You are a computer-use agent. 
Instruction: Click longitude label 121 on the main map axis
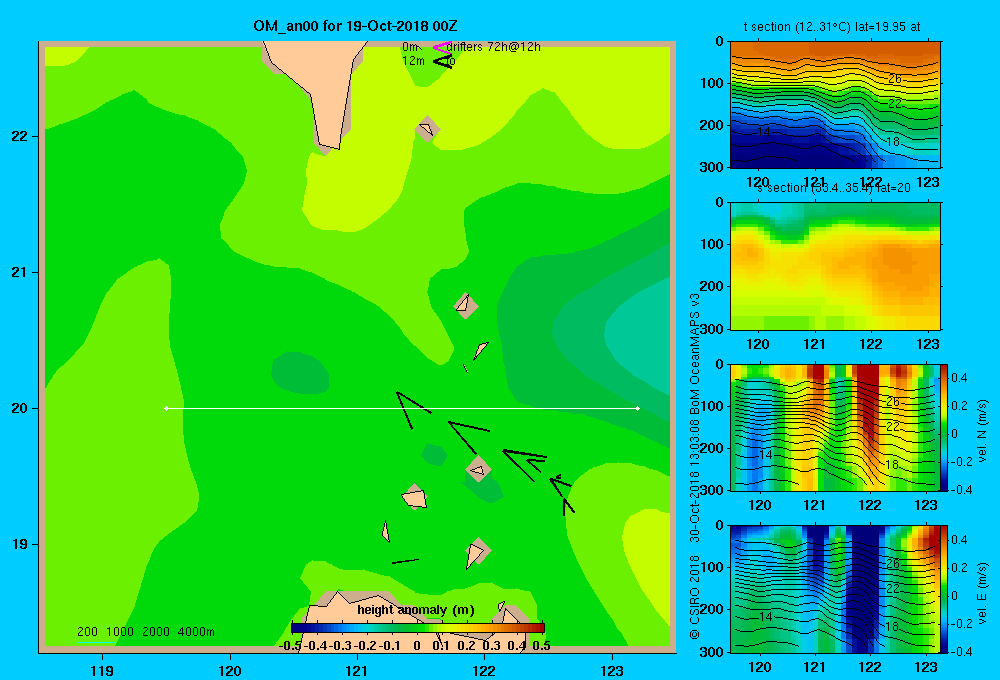point(357,670)
